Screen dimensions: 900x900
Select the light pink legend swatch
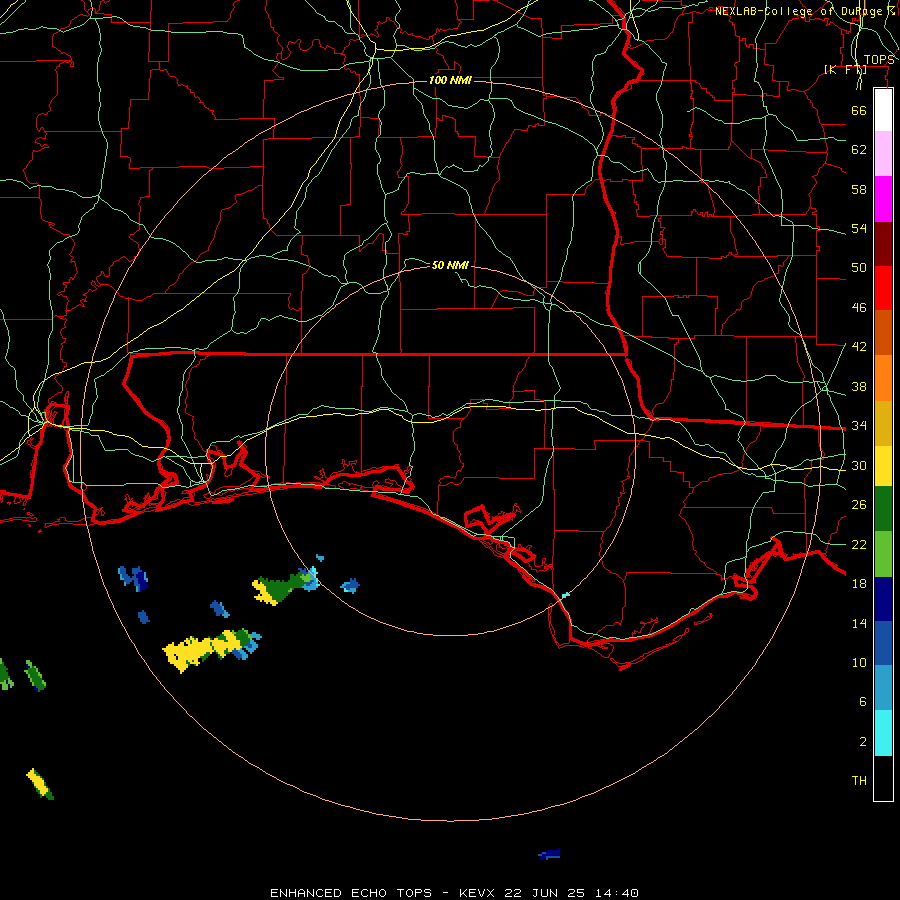883,153
